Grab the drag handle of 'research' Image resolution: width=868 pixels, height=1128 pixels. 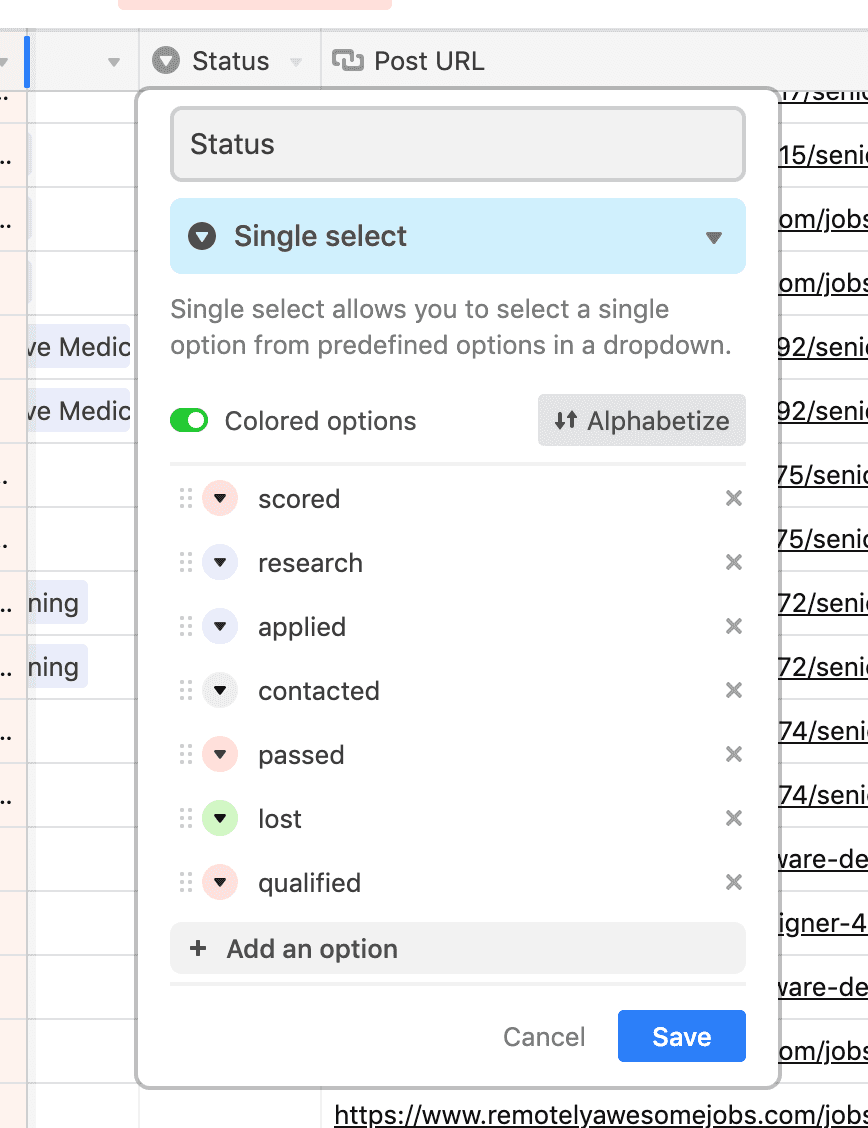[x=186, y=563]
